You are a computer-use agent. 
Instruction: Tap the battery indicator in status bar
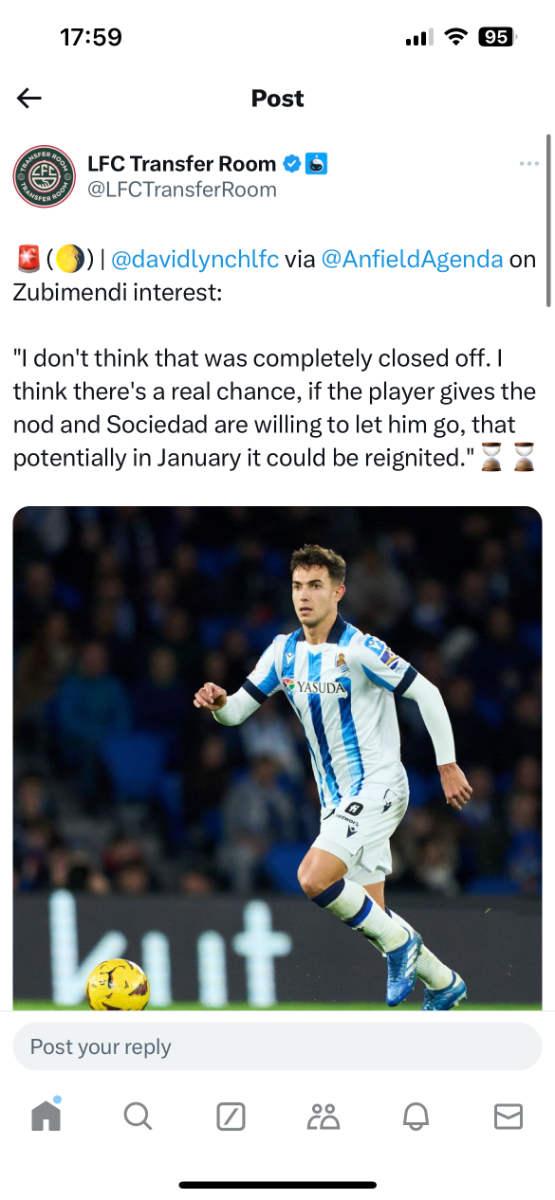coord(496,37)
